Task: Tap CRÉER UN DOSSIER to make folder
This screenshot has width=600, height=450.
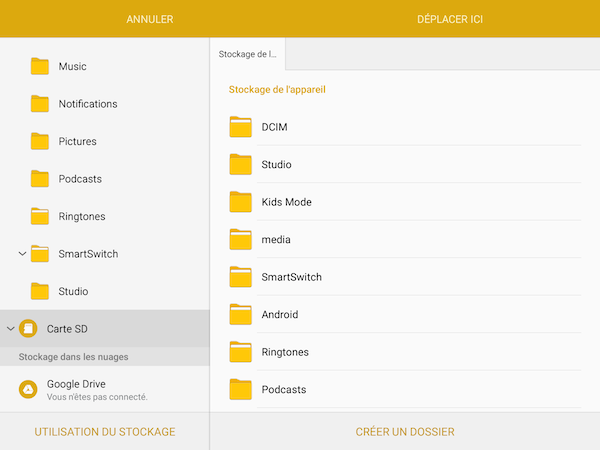Action: [405, 432]
